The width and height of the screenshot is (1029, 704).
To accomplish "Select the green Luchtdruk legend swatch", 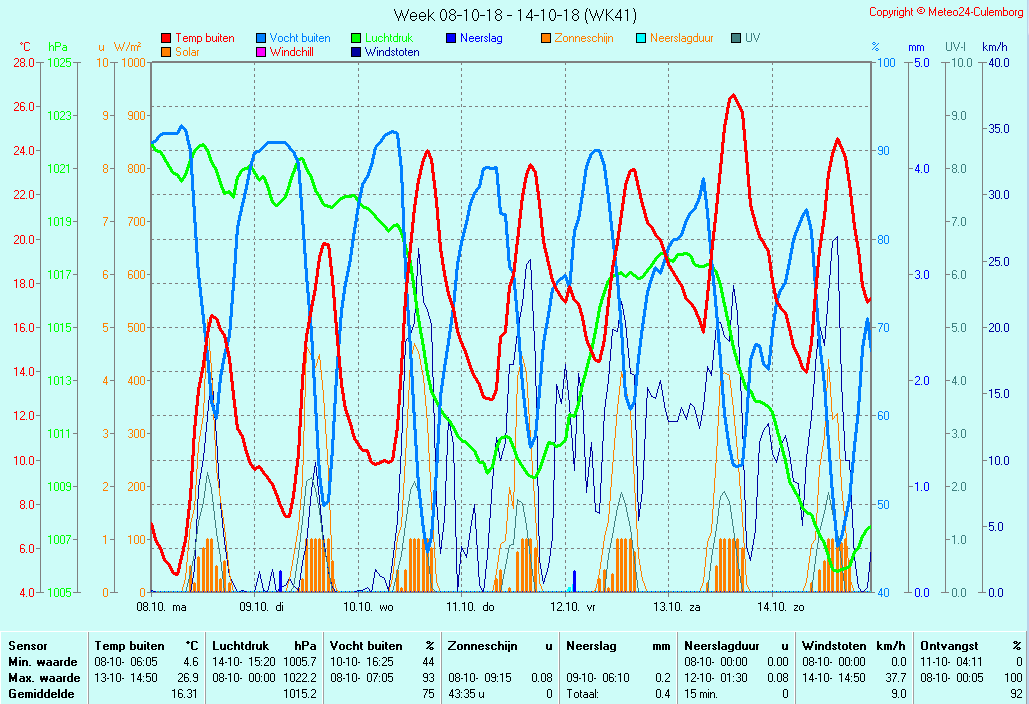I will click(x=356, y=39).
